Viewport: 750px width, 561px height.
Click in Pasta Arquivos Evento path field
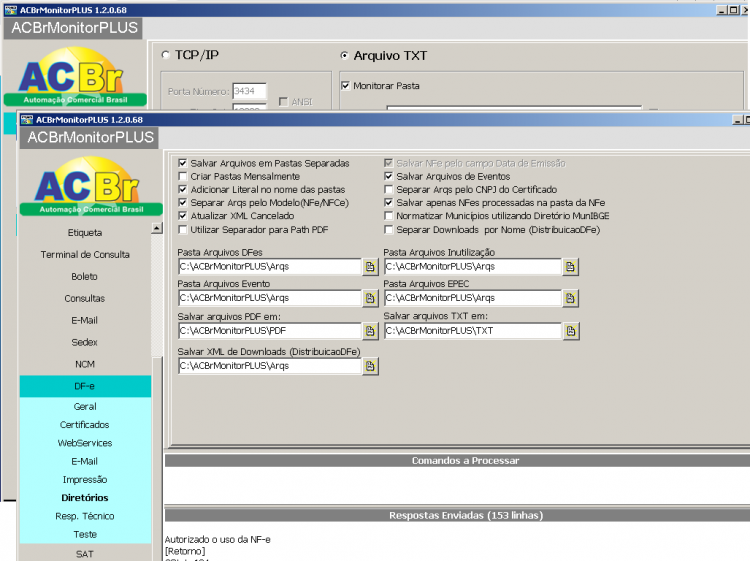coord(269,298)
